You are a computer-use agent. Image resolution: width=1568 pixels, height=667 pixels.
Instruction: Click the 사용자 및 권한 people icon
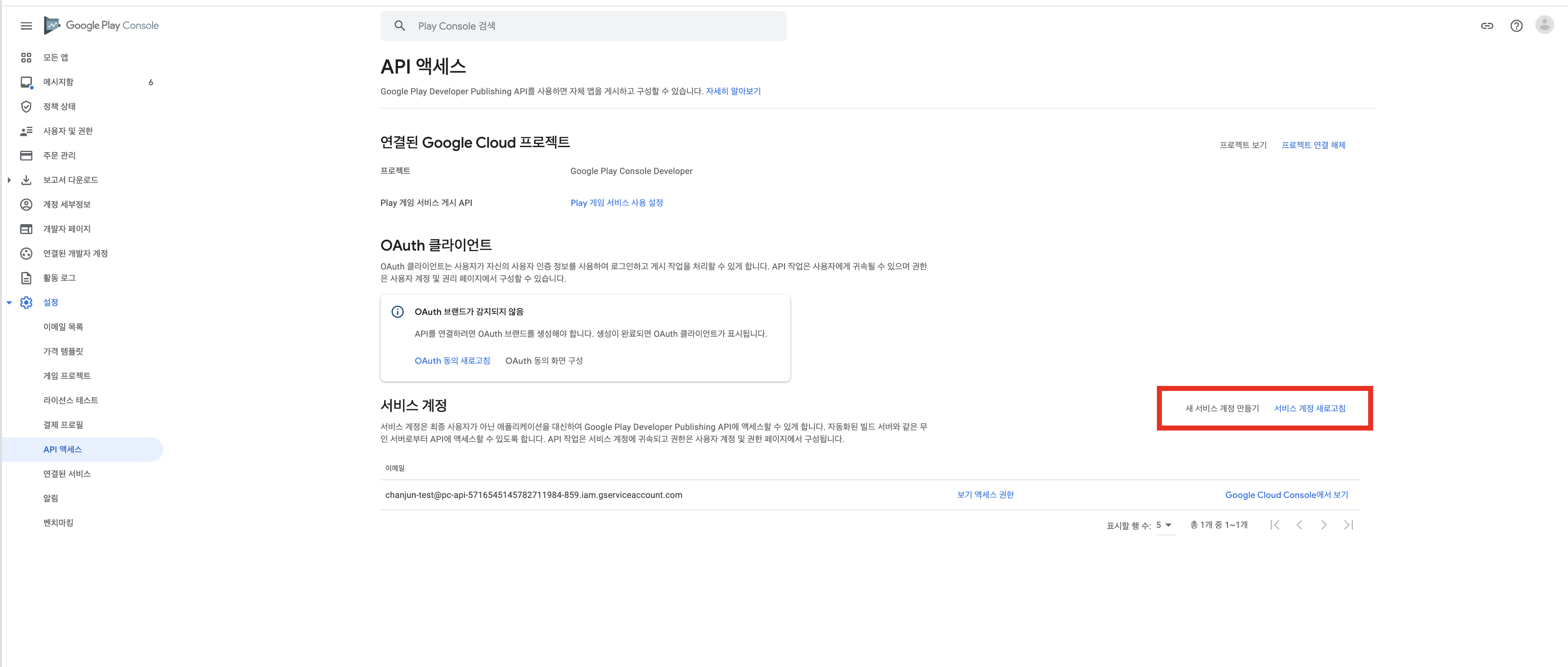pyautogui.click(x=26, y=131)
